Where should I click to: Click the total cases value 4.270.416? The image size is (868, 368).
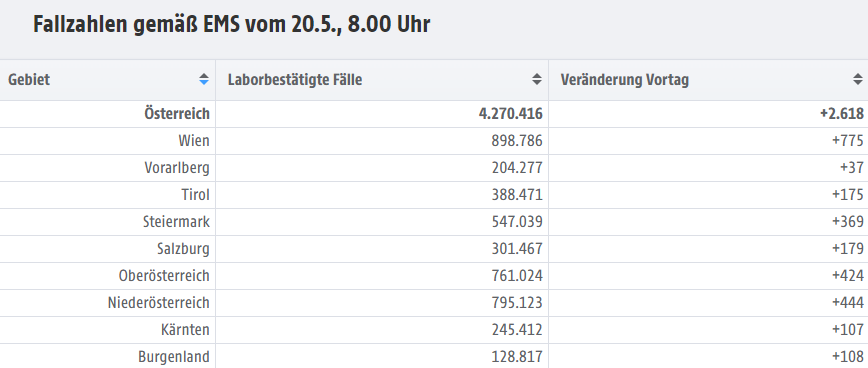(510, 113)
